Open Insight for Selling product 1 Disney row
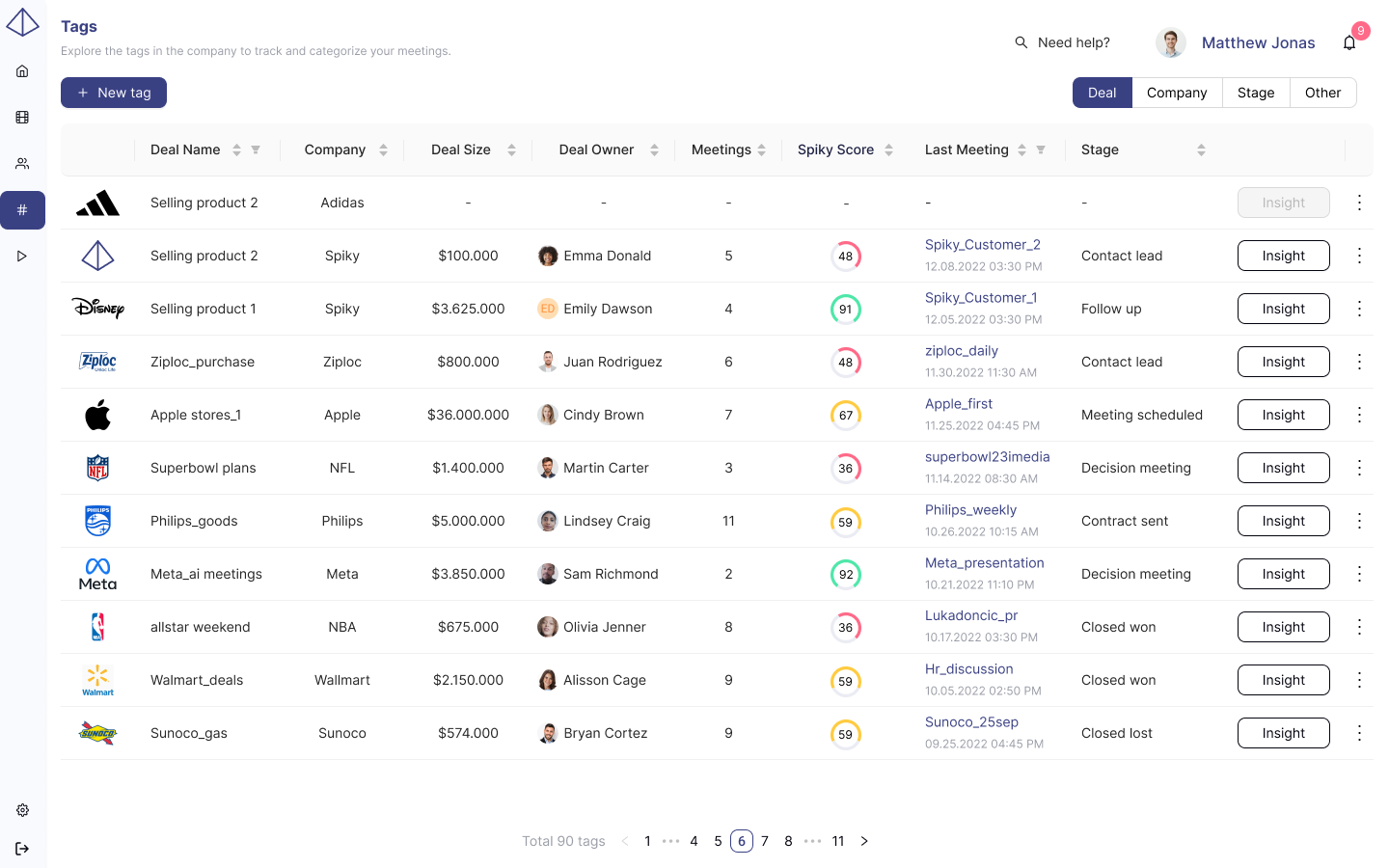This screenshot has height=868, width=1389. tap(1284, 309)
